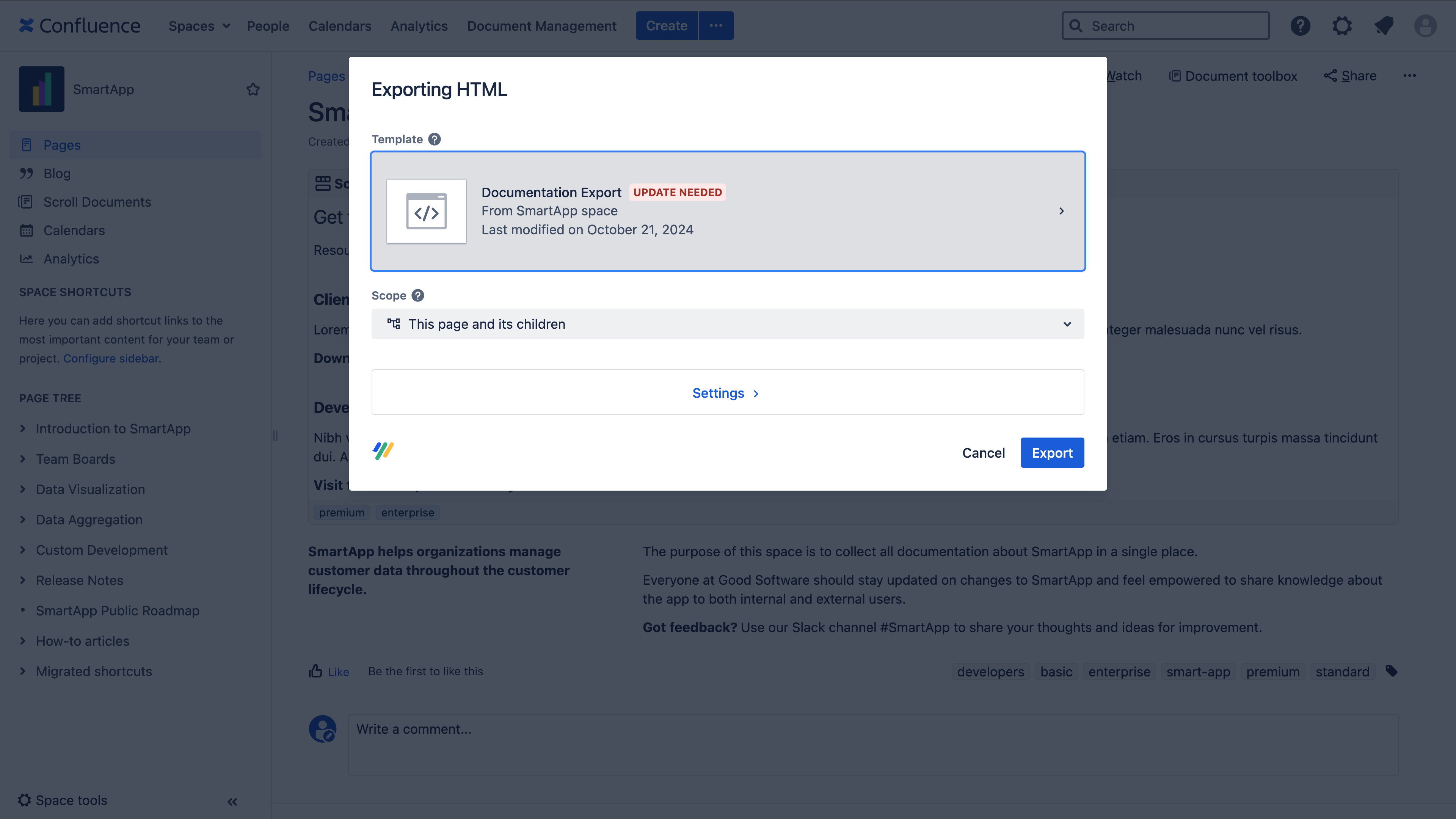This screenshot has width=1456, height=819.
Task: Open the Spaces dropdown menu
Action: point(199,26)
